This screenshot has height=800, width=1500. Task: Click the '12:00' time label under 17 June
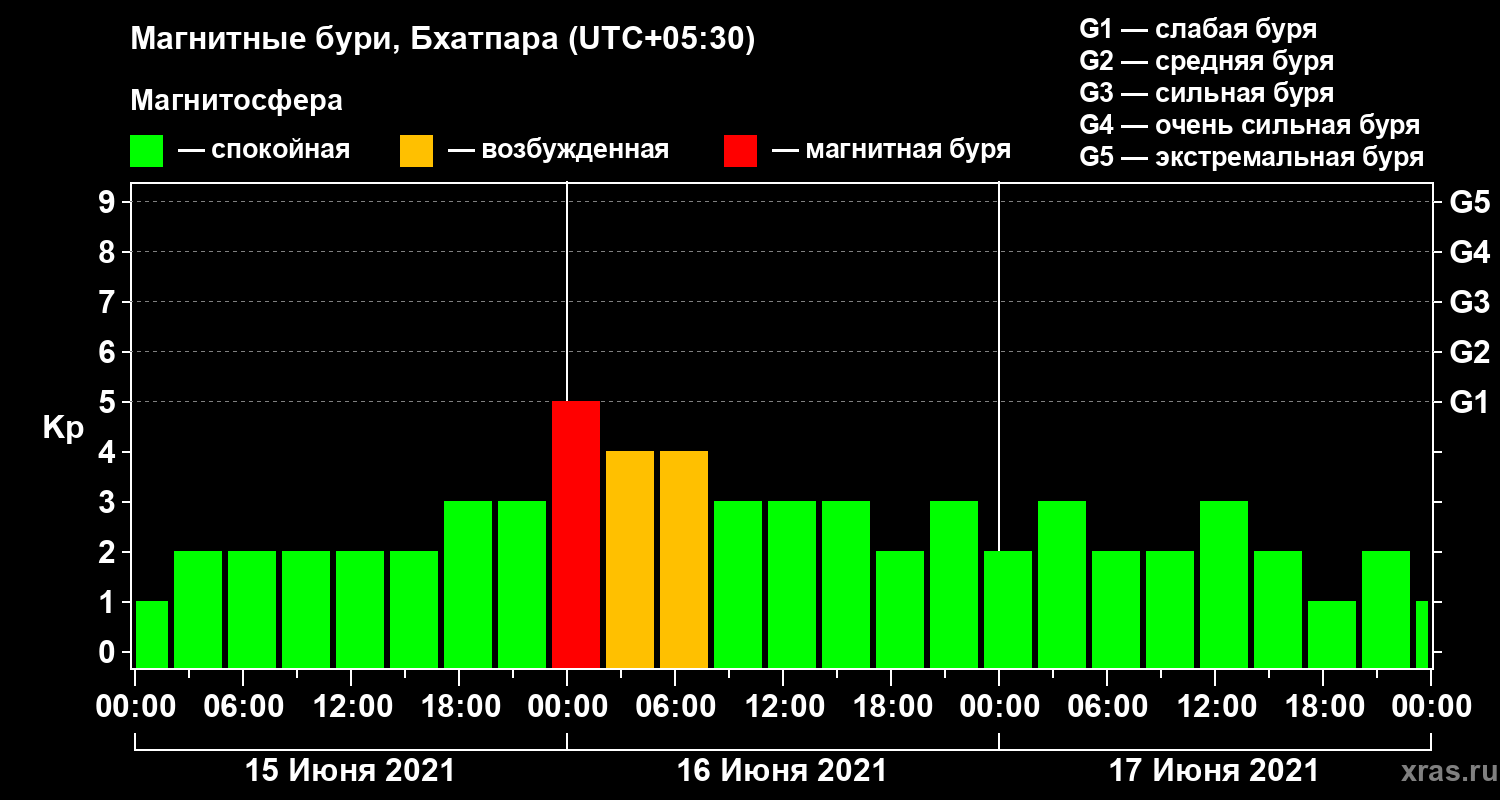tap(1215, 707)
